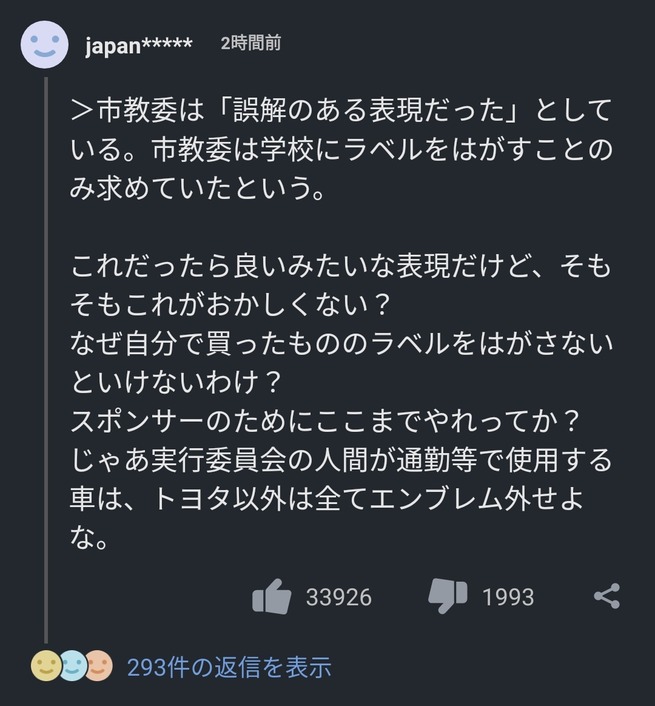Dislike the comment with thumbs down icon
Image resolution: width=655 pixels, height=706 pixels.
[x=447, y=596]
